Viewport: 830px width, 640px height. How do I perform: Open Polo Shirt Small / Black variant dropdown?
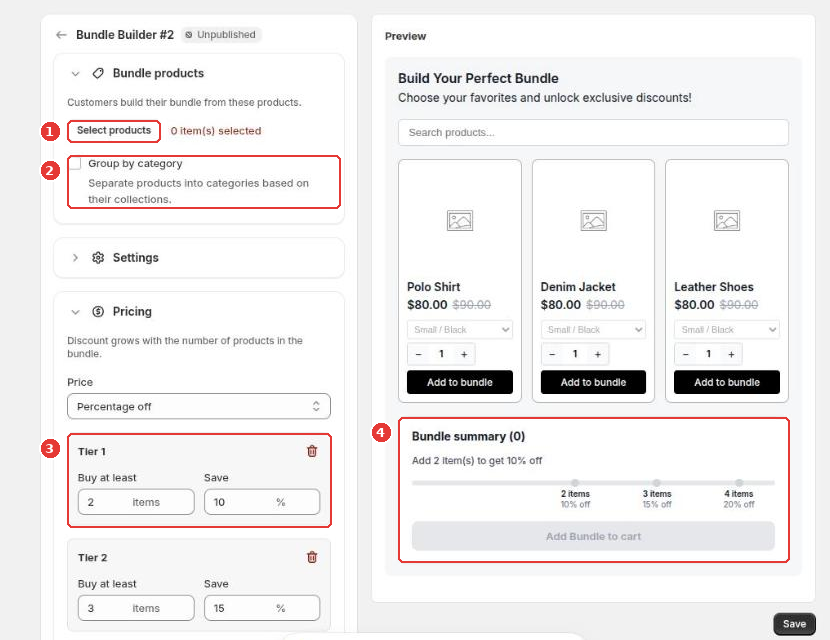459,330
